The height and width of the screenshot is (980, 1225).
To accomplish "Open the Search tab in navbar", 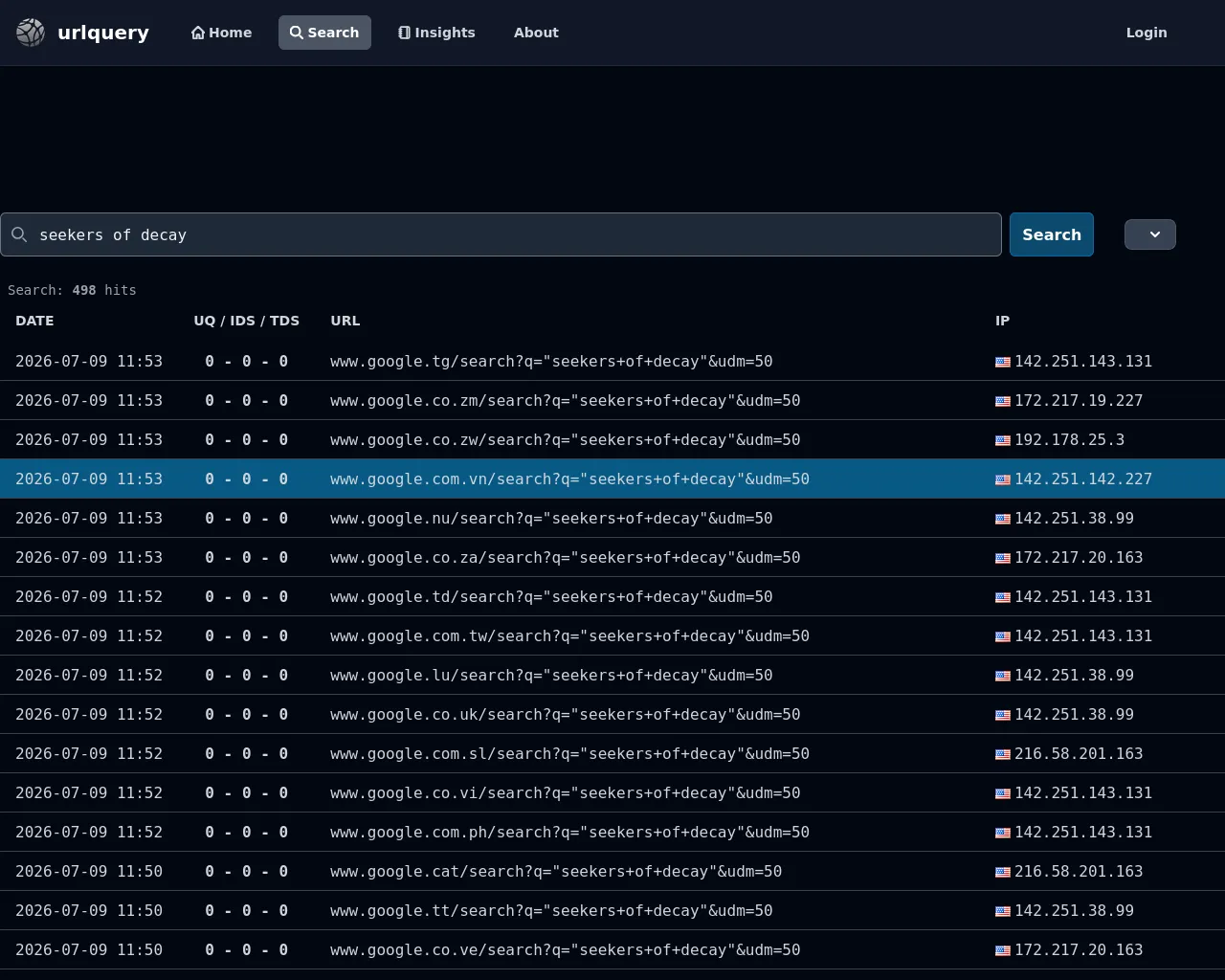I will [x=324, y=33].
